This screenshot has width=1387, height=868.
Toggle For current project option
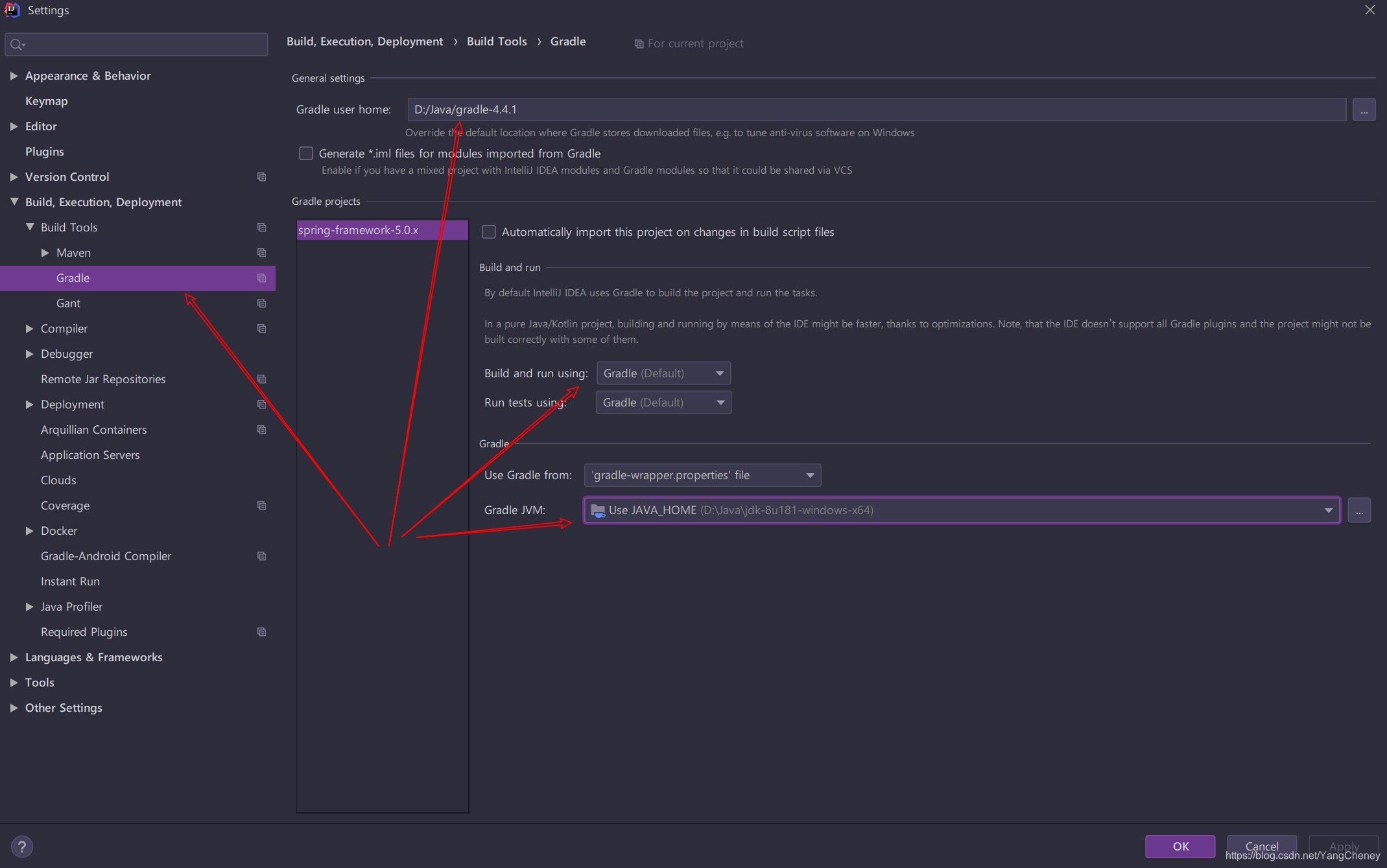click(x=690, y=43)
